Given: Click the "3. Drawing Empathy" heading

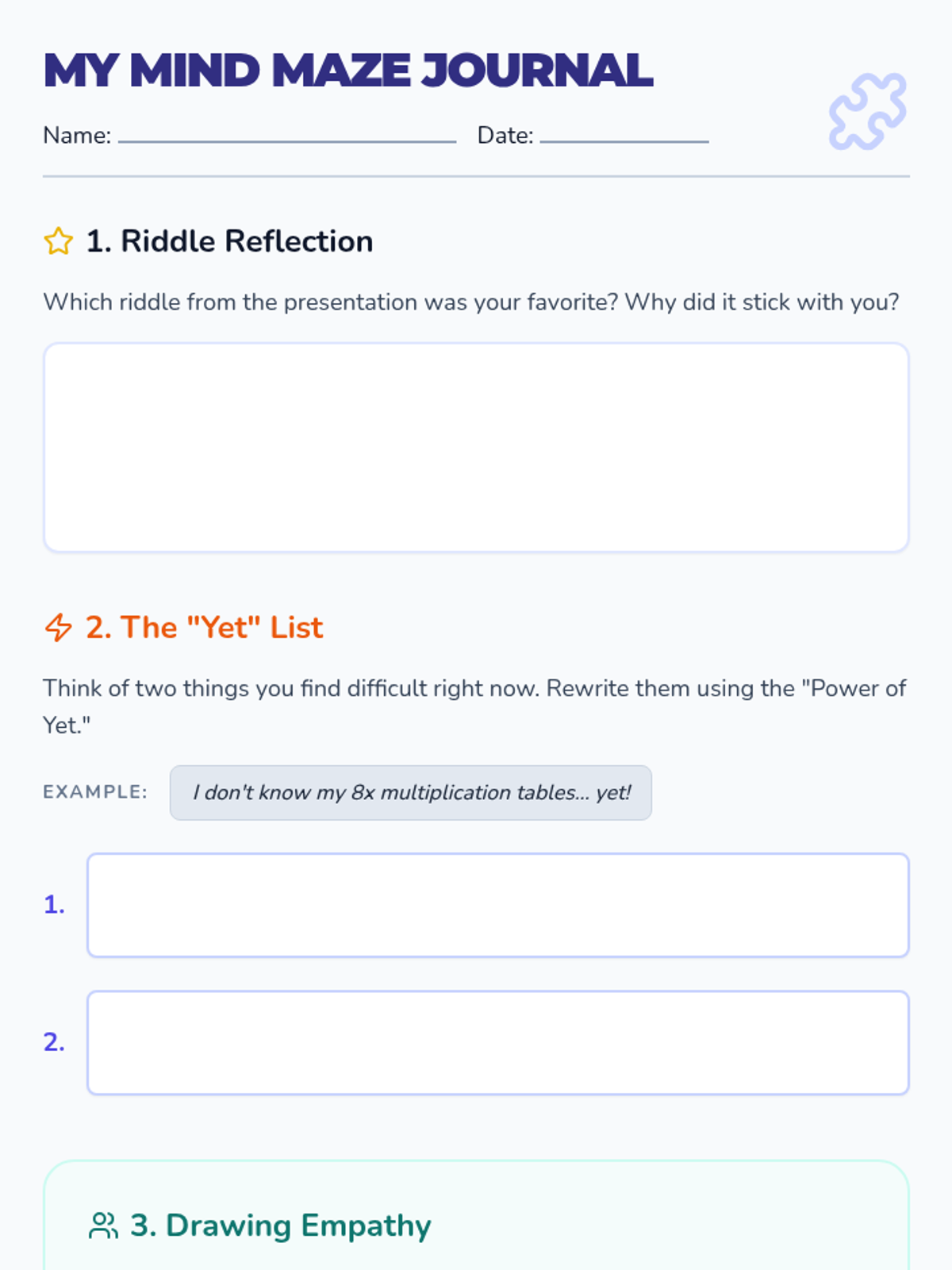Looking at the screenshot, I should (280, 1226).
